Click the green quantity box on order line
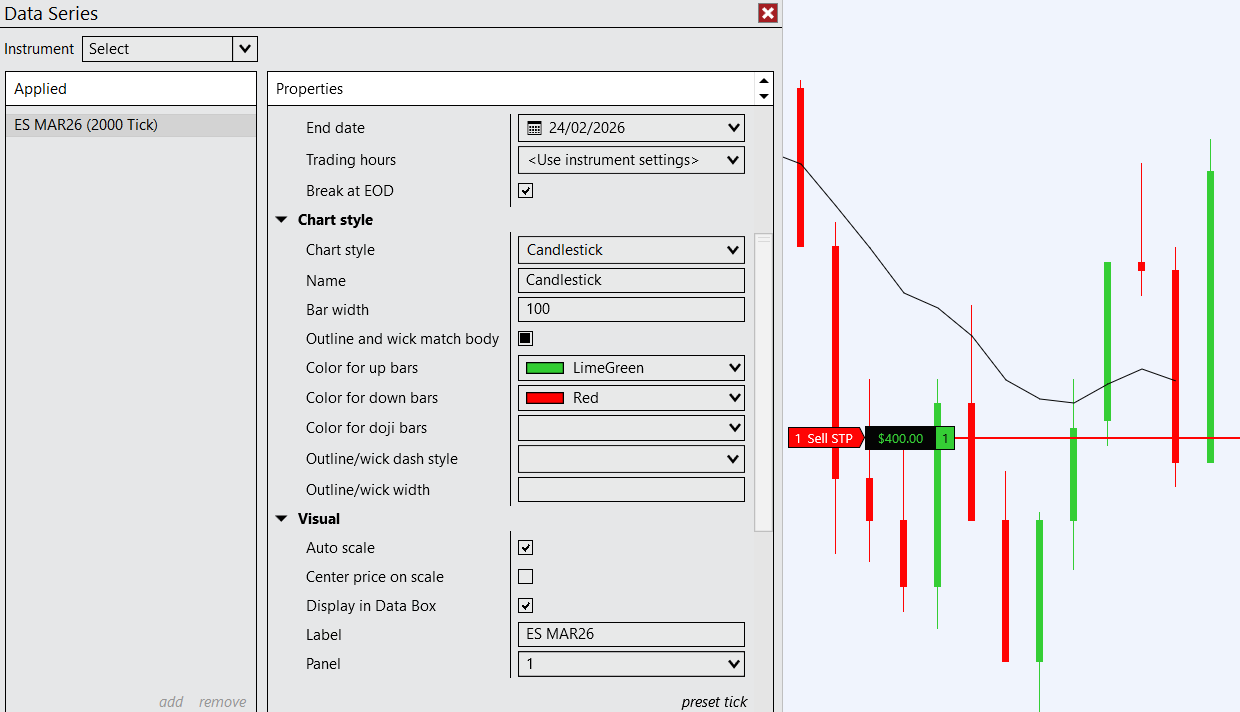1240x712 pixels. (x=944, y=438)
